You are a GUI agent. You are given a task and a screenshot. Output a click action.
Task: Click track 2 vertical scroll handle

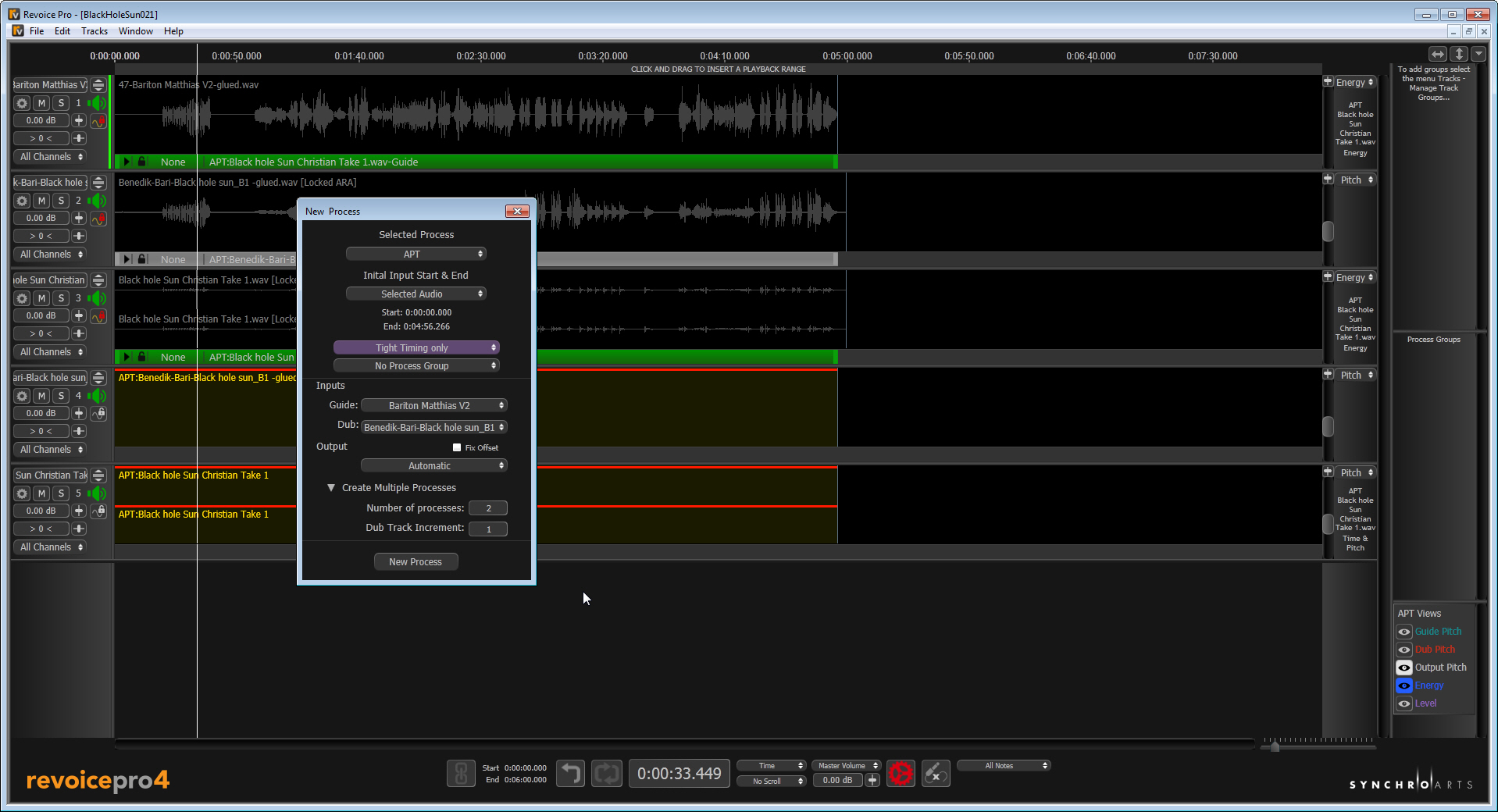1328,231
